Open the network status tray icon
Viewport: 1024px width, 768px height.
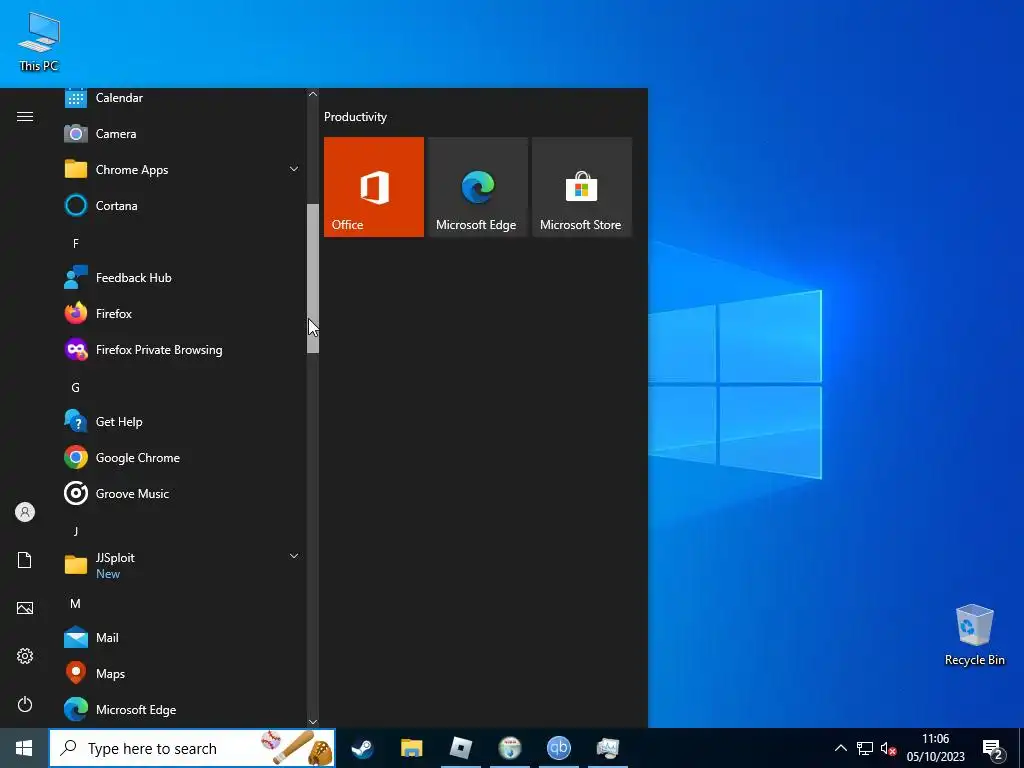(865, 748)
